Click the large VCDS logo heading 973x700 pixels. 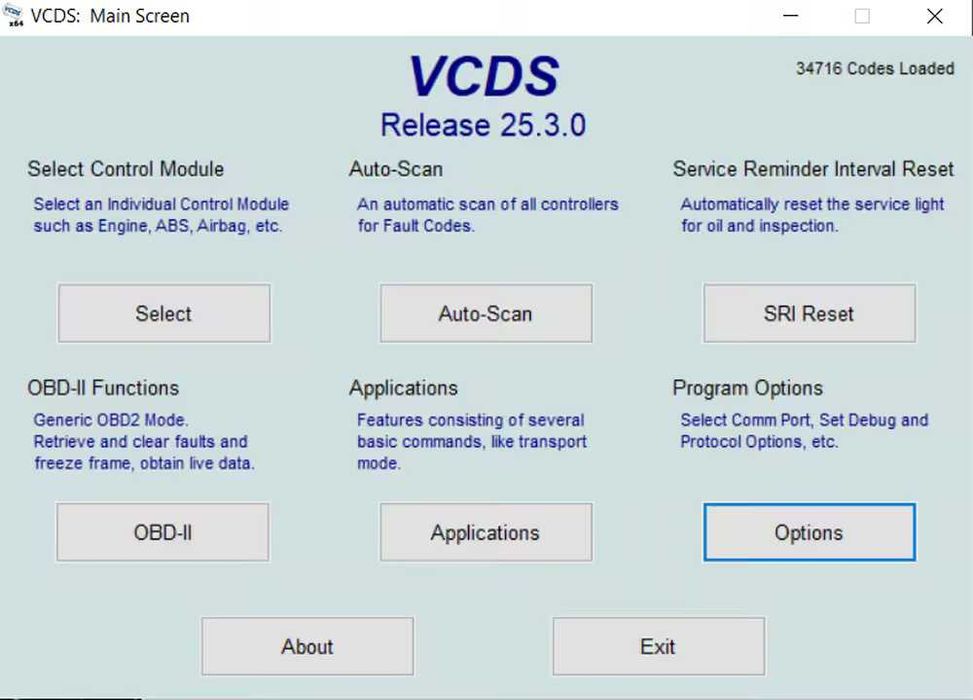tap(483, 76)
